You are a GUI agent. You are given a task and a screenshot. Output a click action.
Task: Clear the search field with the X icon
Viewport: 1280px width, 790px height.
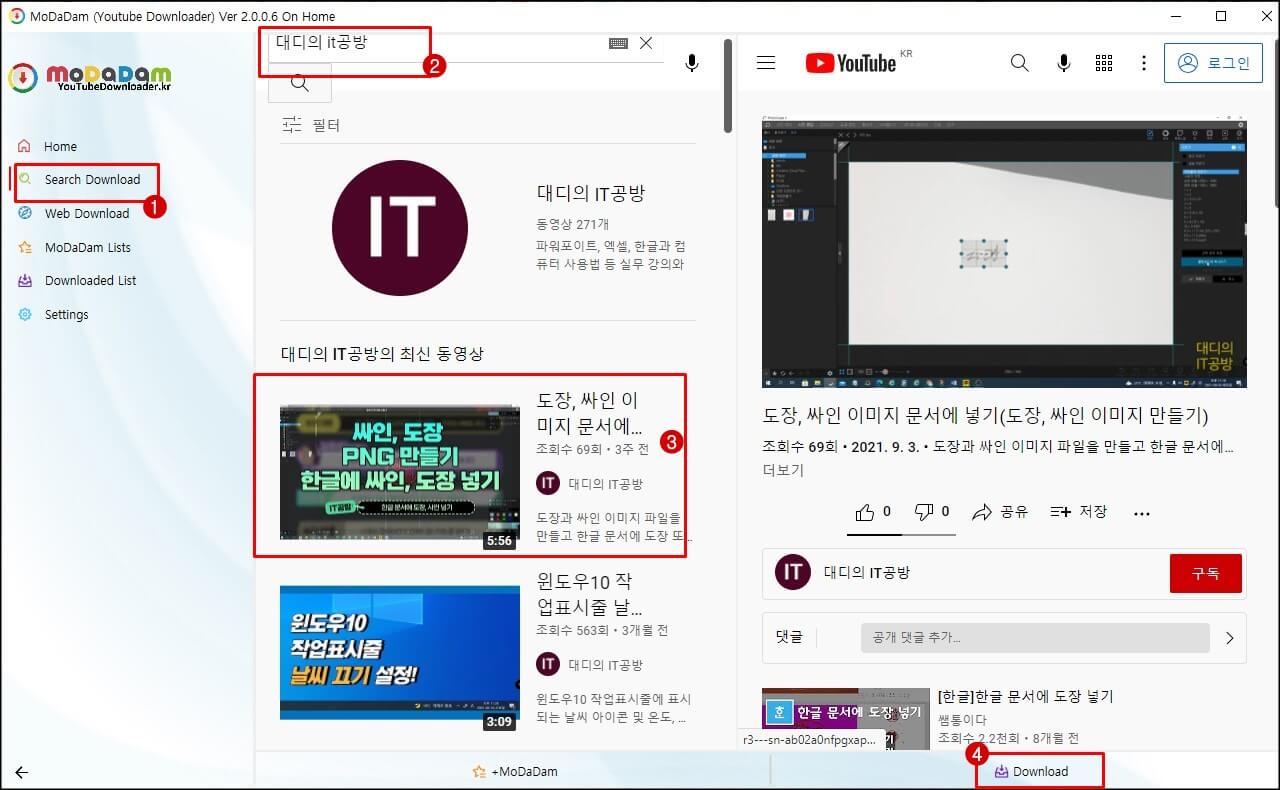[645, 42]
